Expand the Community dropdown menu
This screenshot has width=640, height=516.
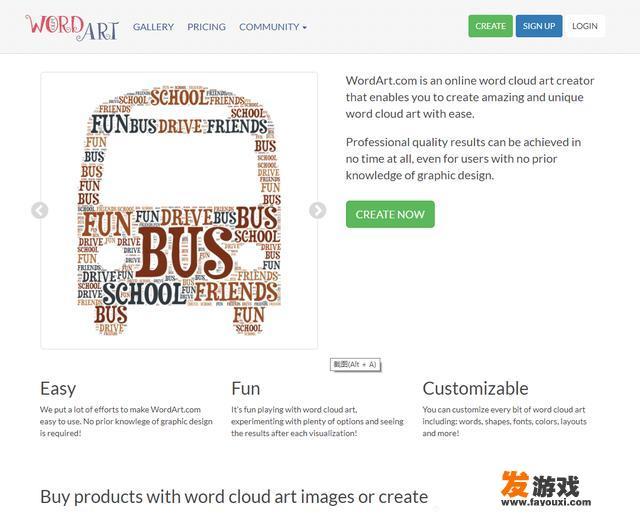coord(273,27)
